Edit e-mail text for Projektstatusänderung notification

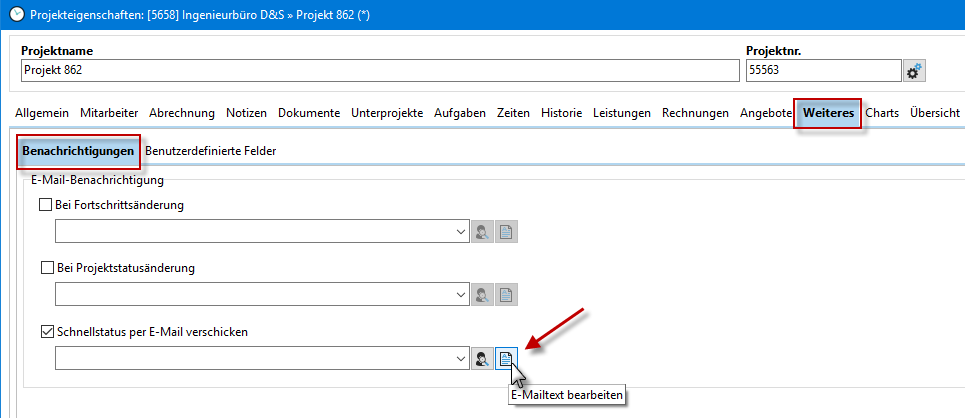coord(507,295)
